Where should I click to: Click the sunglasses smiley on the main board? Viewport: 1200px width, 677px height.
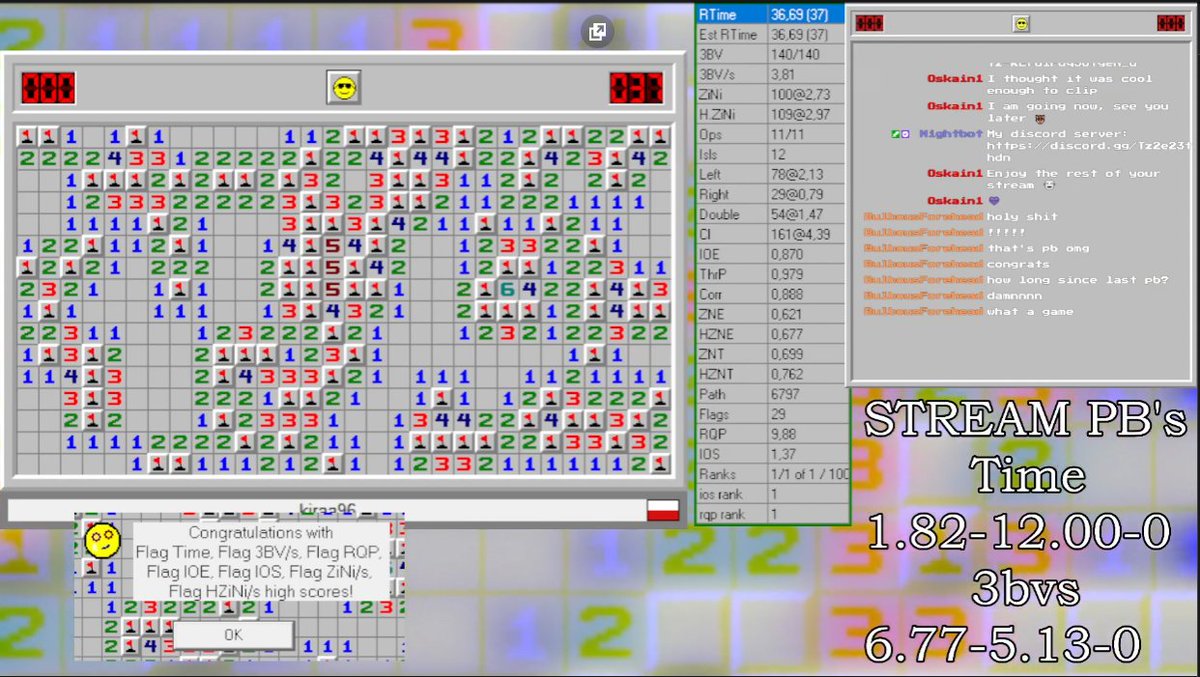[343, 88]
